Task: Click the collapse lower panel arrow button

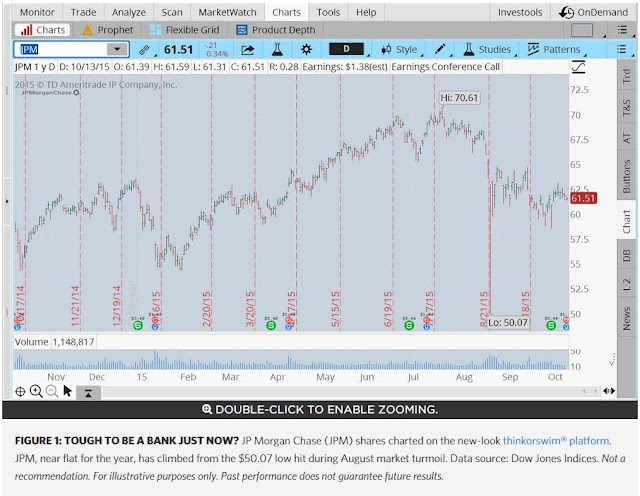Action: 88,393
